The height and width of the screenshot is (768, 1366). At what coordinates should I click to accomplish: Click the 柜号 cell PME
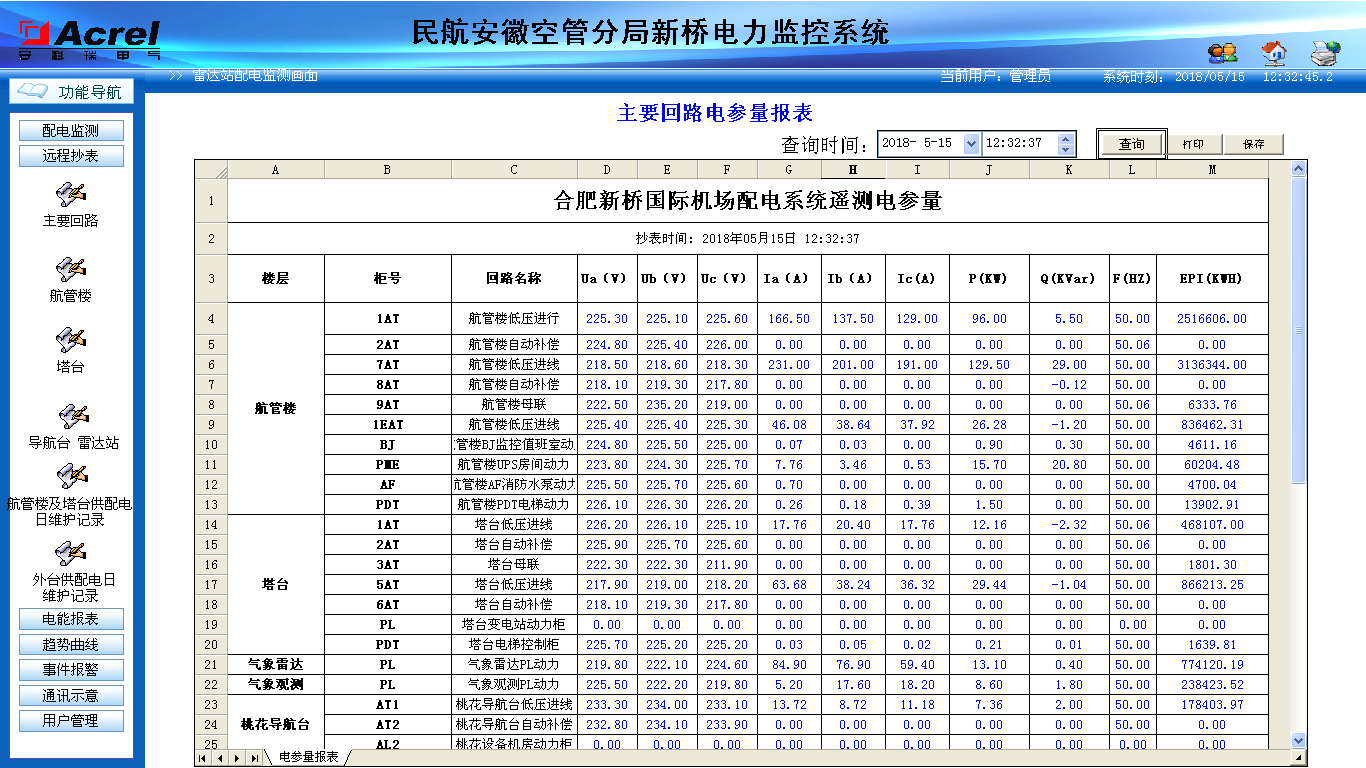tap(388, 464)
